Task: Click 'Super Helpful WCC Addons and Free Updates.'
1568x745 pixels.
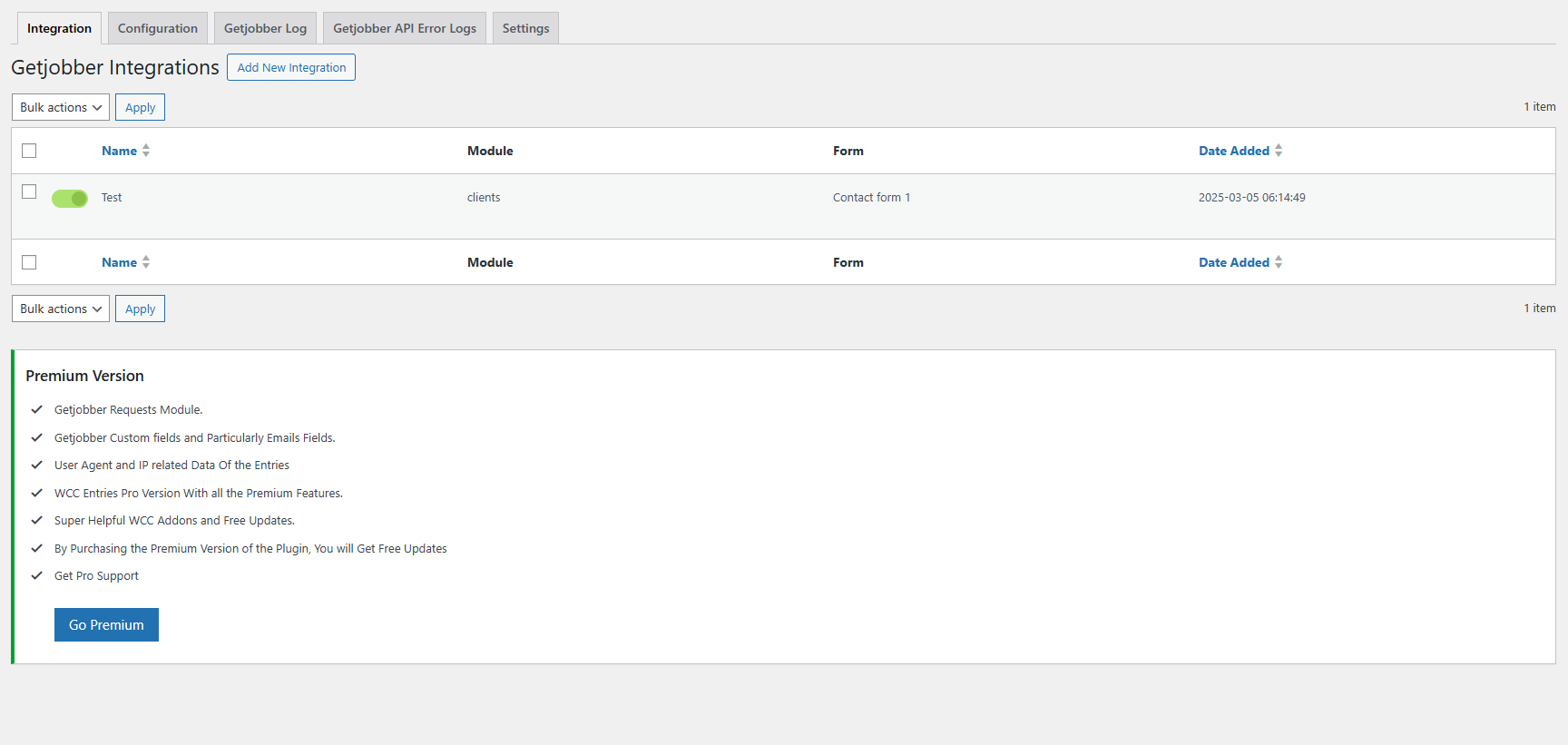Action: [x=174, y=521]
